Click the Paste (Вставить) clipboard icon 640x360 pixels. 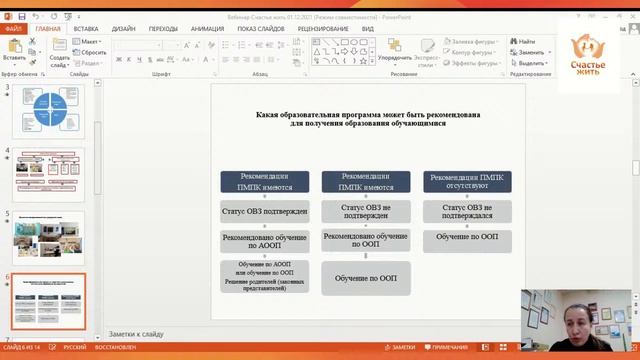[x=15, y=47]
